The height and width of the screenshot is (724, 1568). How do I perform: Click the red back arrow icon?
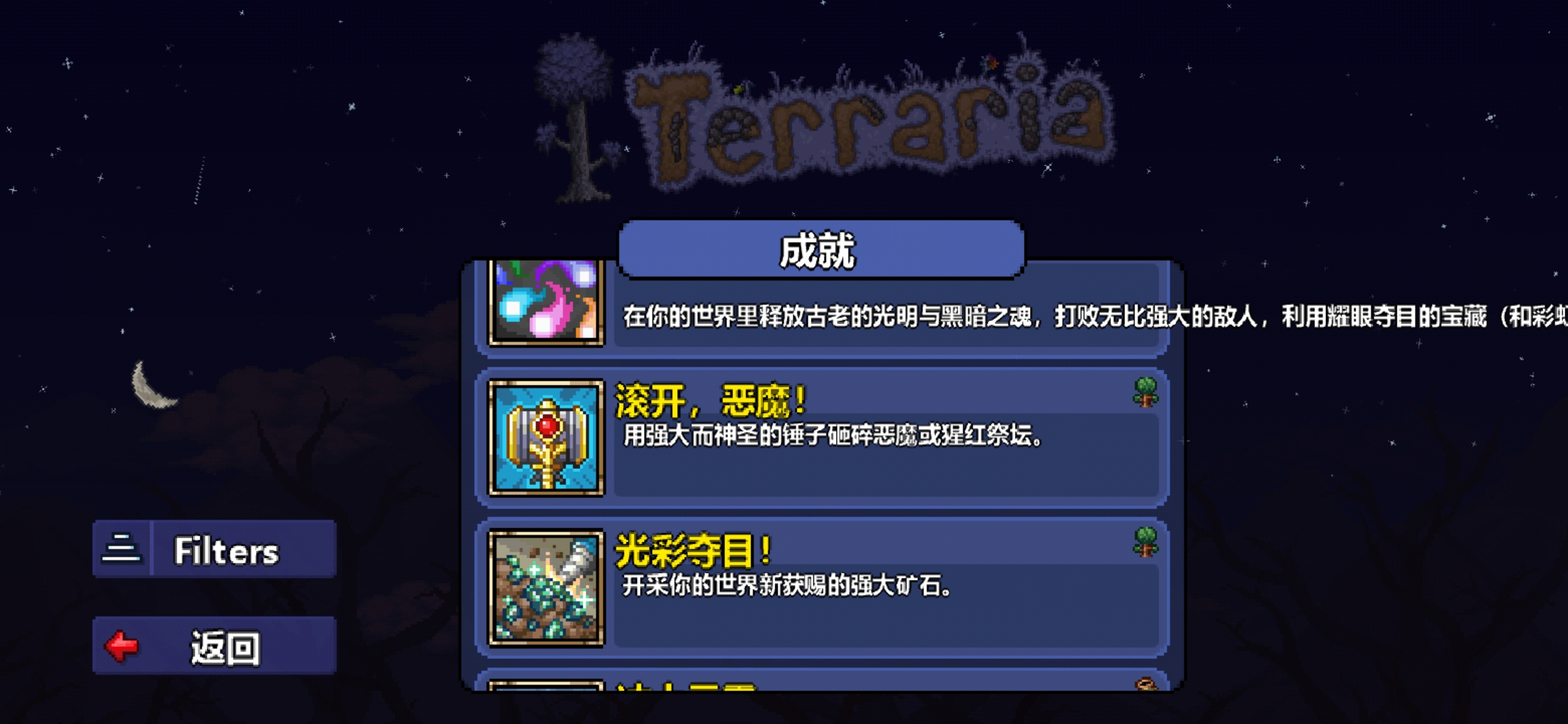[121, 647]
